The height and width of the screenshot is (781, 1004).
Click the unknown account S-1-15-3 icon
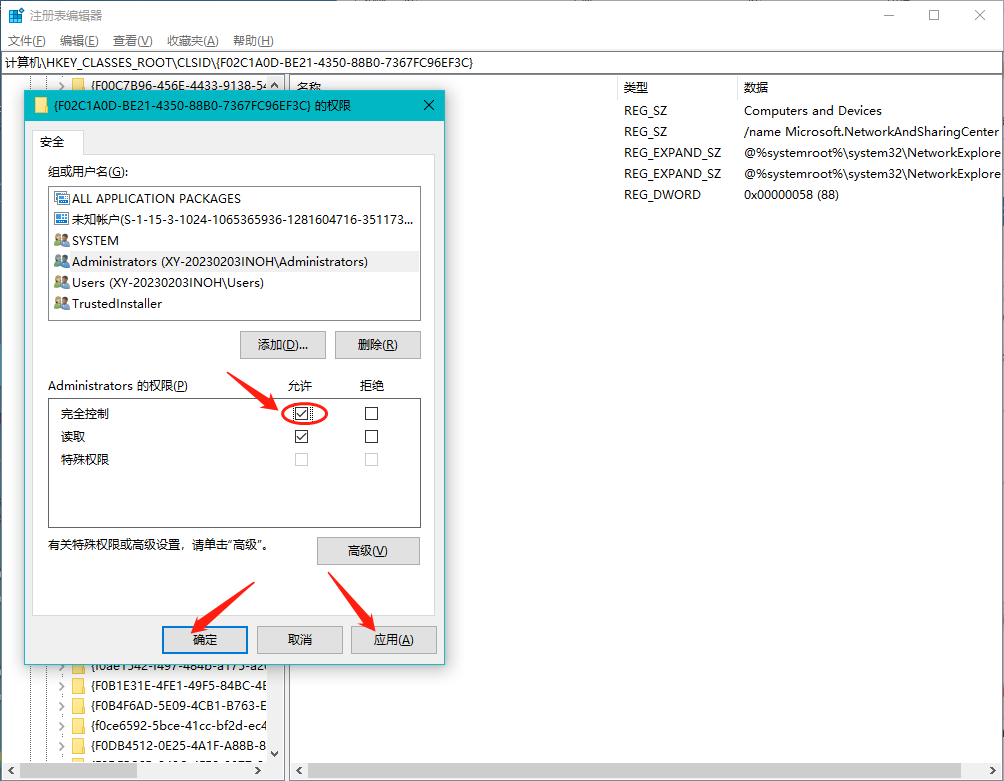pyautogui.click(x=61, y=219)
